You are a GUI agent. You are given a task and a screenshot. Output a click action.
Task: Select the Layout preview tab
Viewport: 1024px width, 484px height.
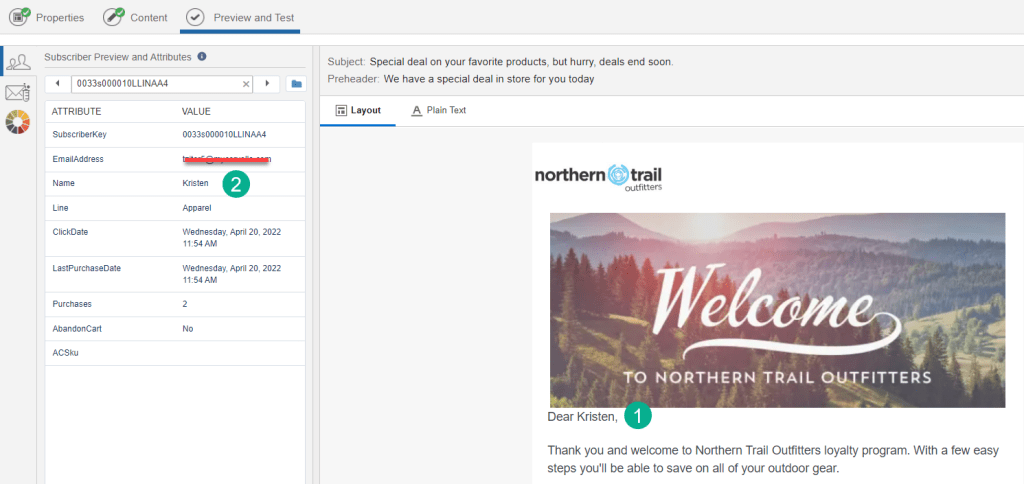pyautogui.click(x=358, y=110)
